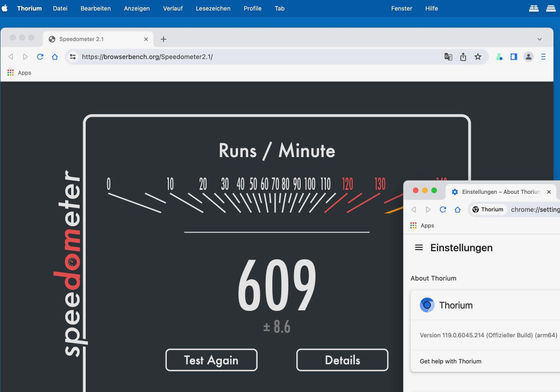Open Get help with Thorium link
The width and height of the screenshot is (560, 392).
(x=450, y=361)
